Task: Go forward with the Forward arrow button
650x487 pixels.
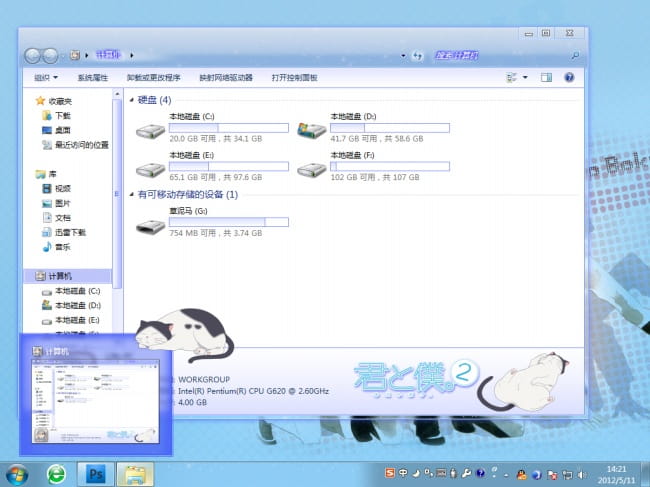Action: [x=50, y=56]
